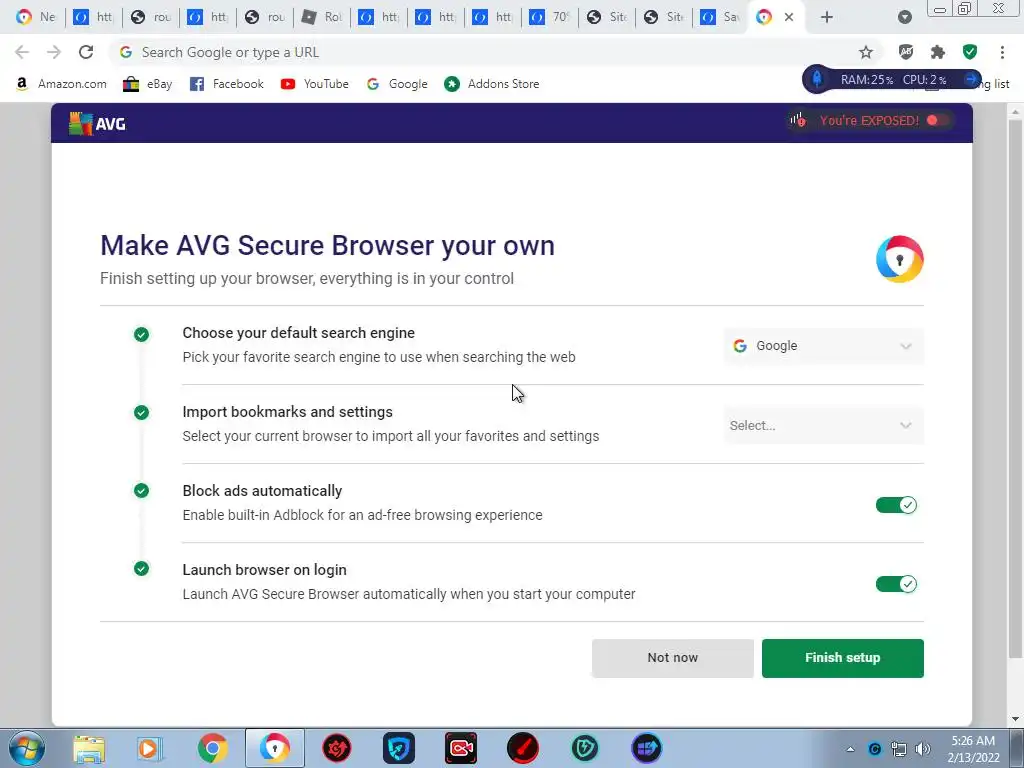This screenshot has height=768, width=1024.
Task: Click the address bar search field
Action: pos(483,52)
